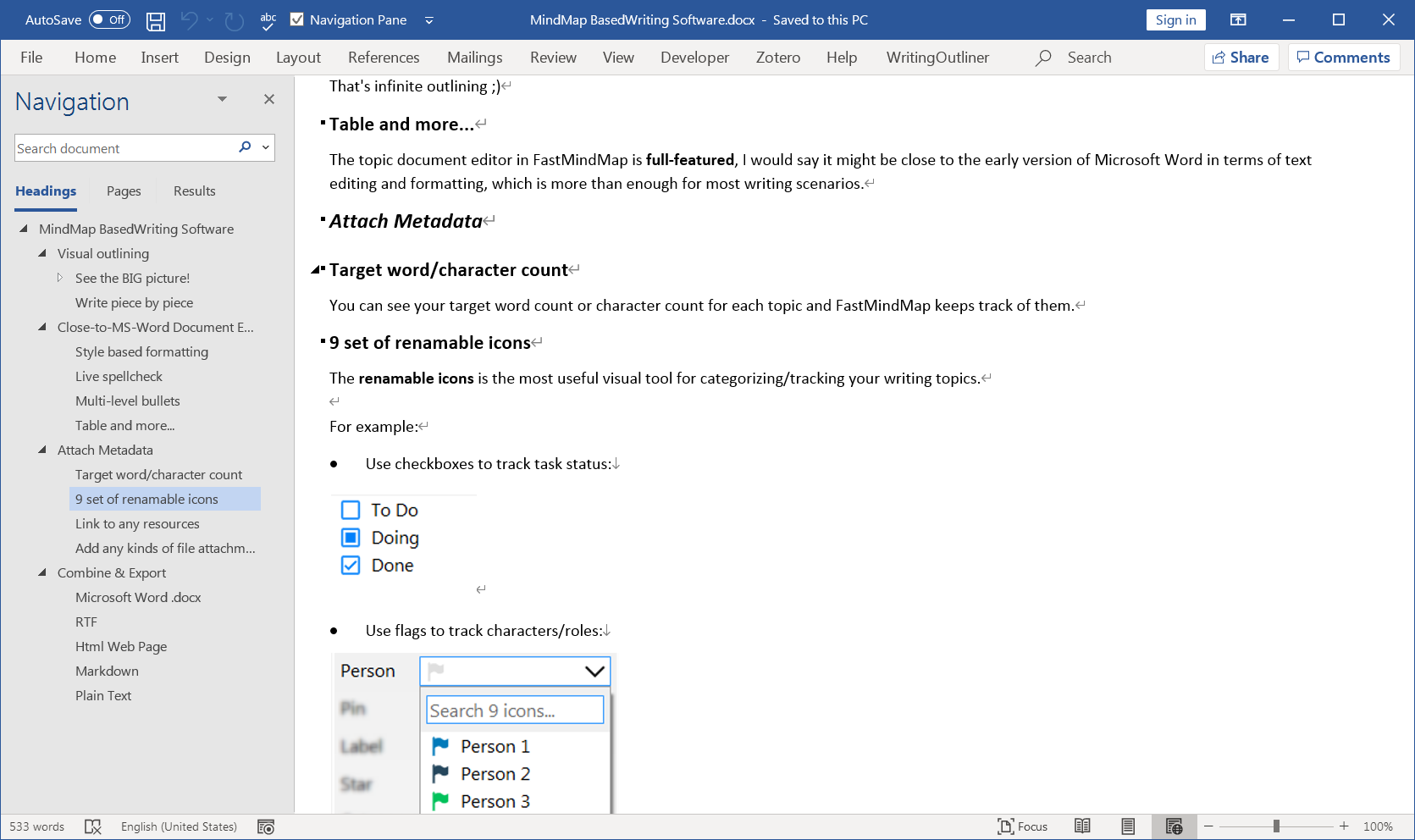Switch to Web Layout view

(1174, 826)
